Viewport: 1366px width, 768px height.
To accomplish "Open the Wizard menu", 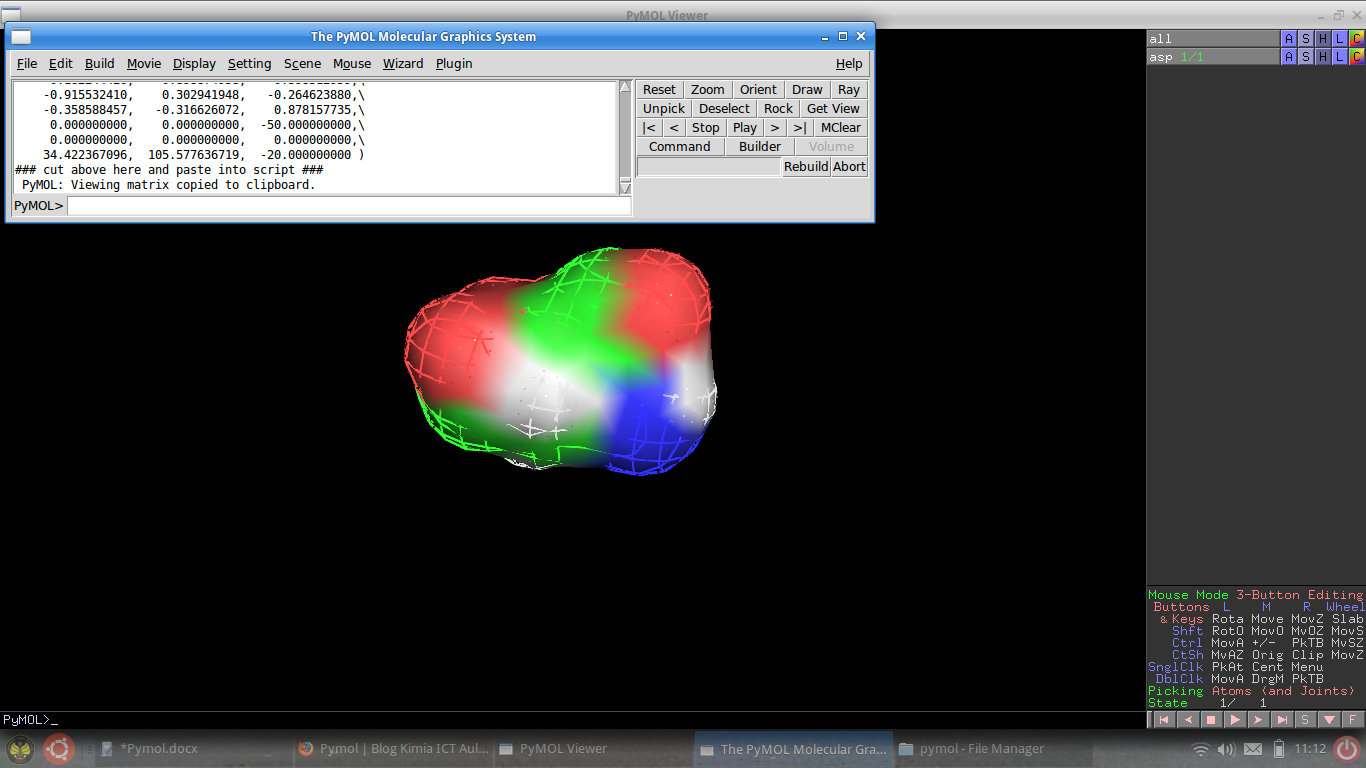I will tap(403, 63).
